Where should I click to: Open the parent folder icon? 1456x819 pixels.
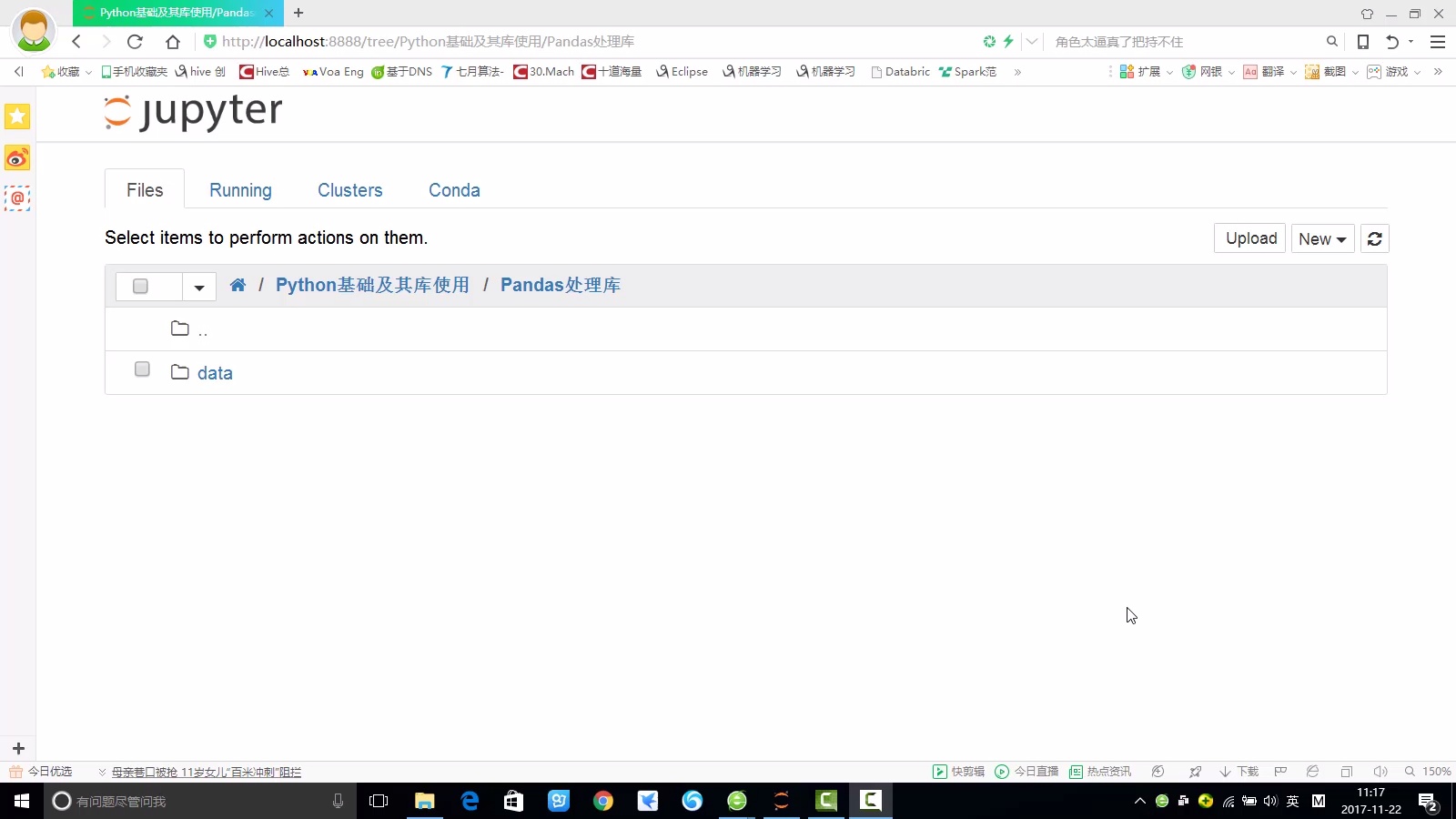180,329
